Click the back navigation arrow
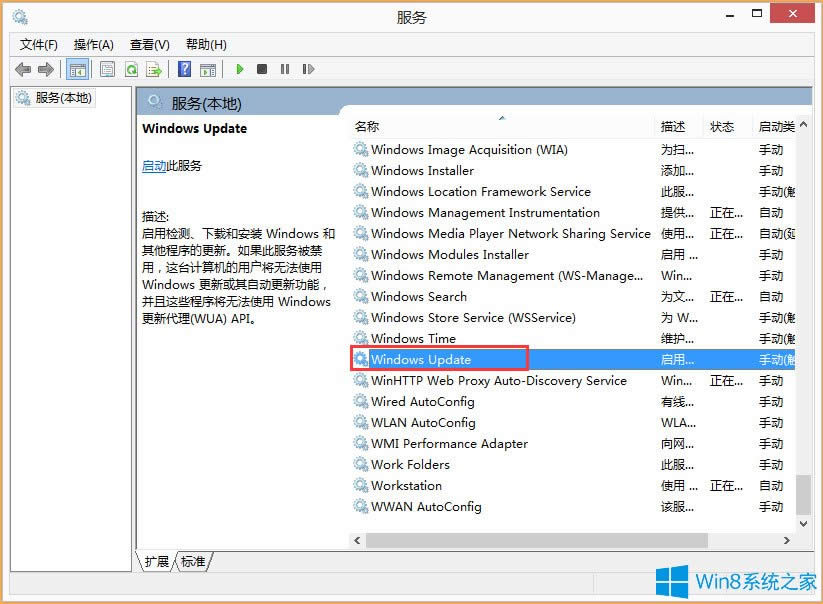823x604 pixels. [23, 68]
